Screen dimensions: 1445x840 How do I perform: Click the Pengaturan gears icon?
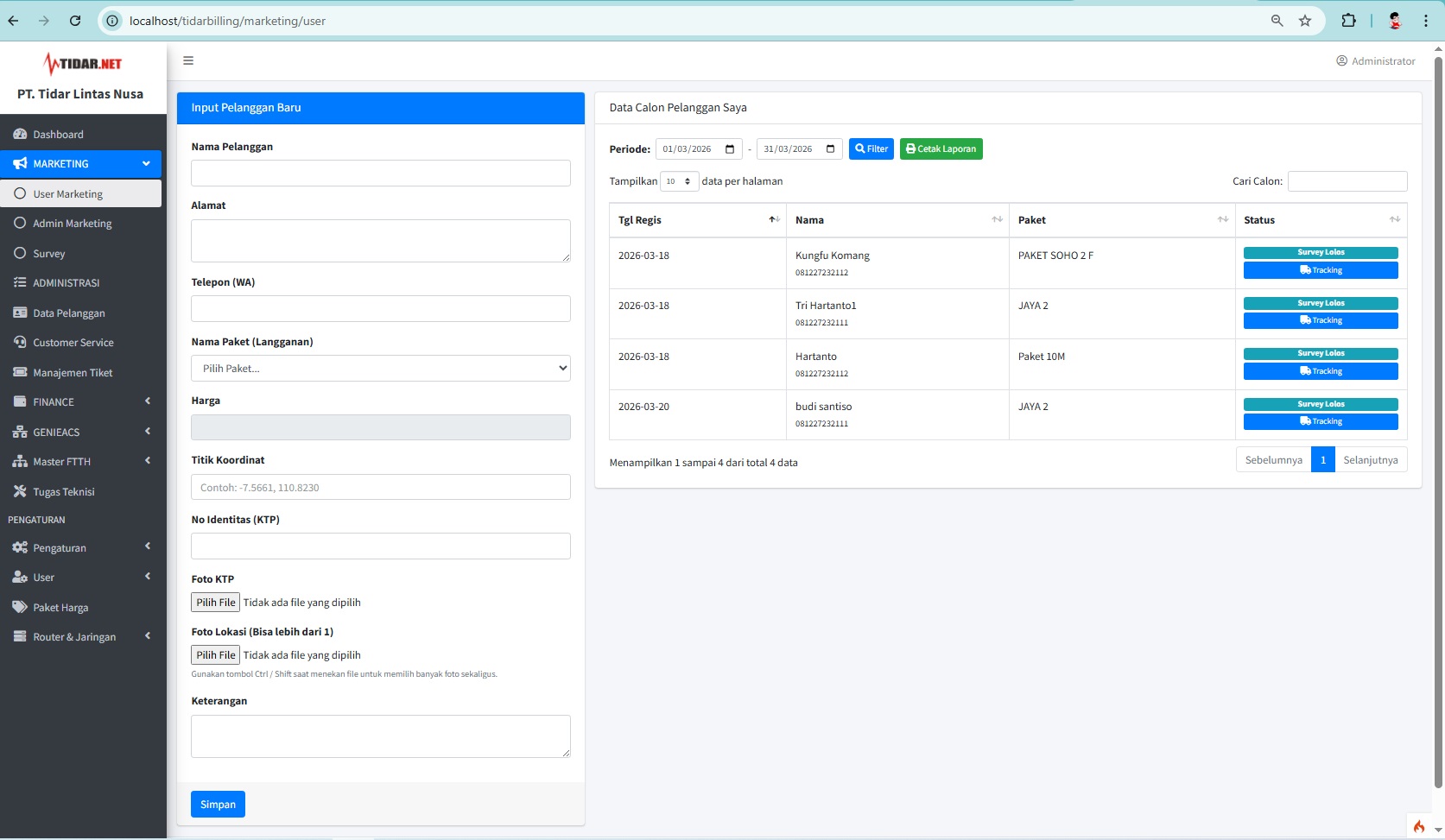[x=20, y=547]
